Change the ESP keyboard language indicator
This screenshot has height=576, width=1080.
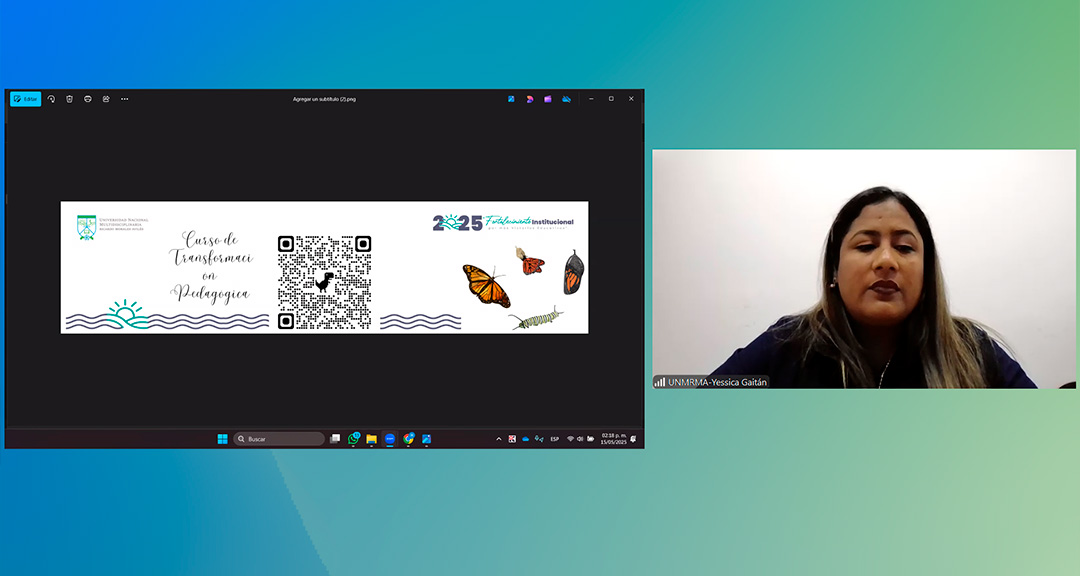[x=554, y=439]
